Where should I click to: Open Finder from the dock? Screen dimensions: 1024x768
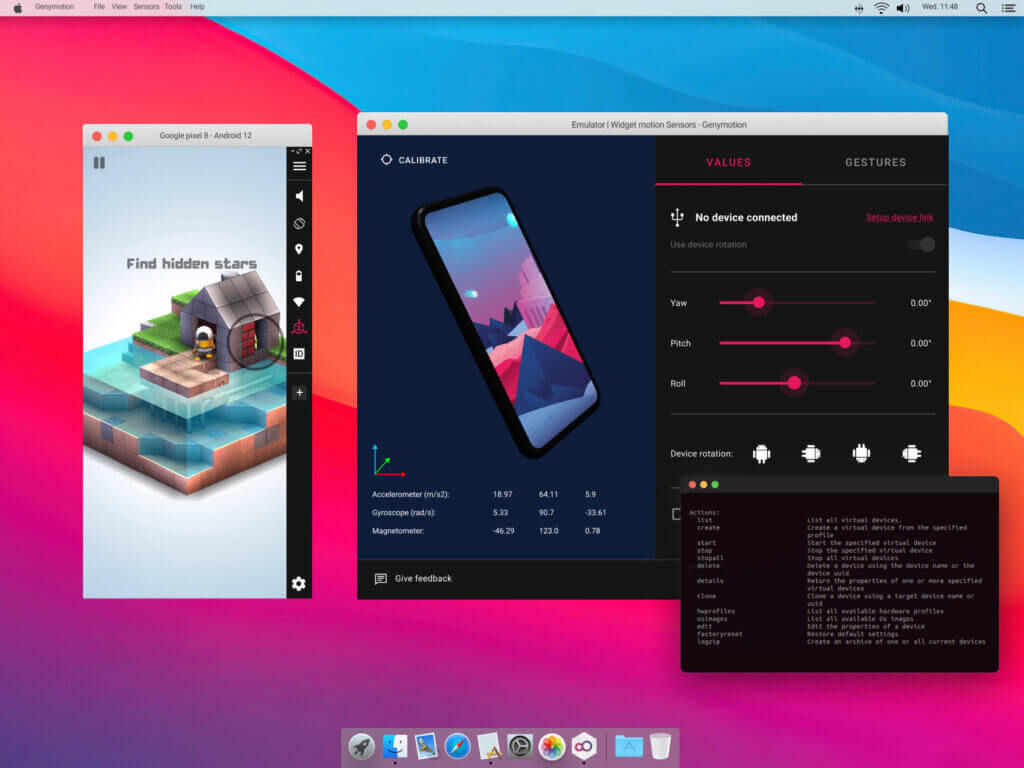(394, 746)
